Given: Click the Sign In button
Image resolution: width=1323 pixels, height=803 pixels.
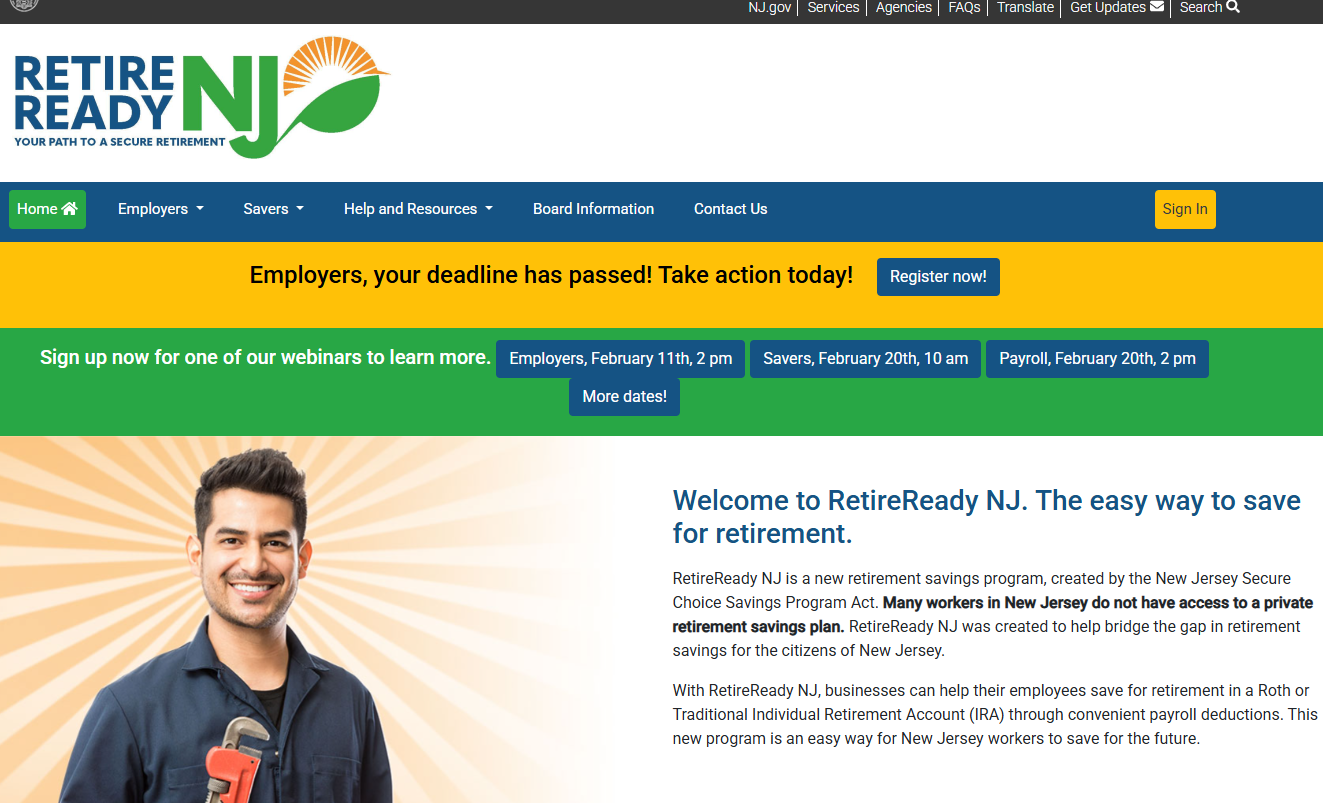Looking at the screenshot, I should tap(1185, 209).
